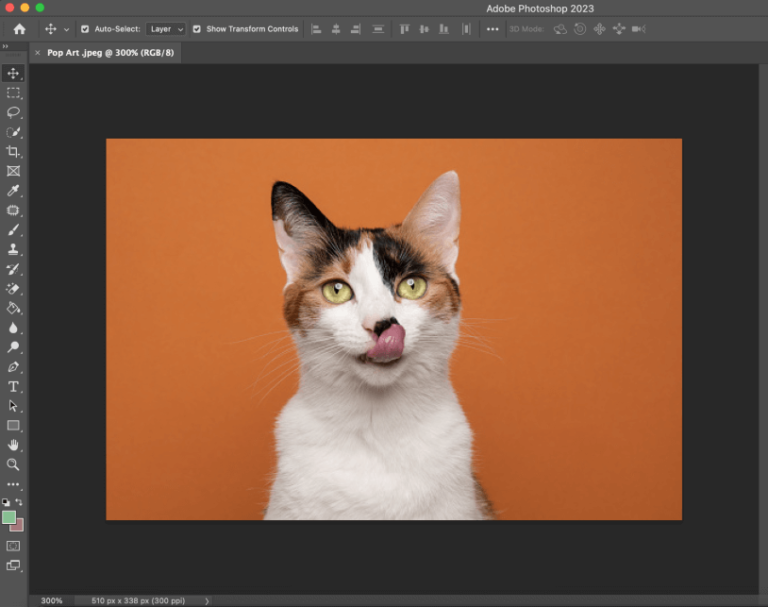Choose the Rectangular Marquee tool

13,93
